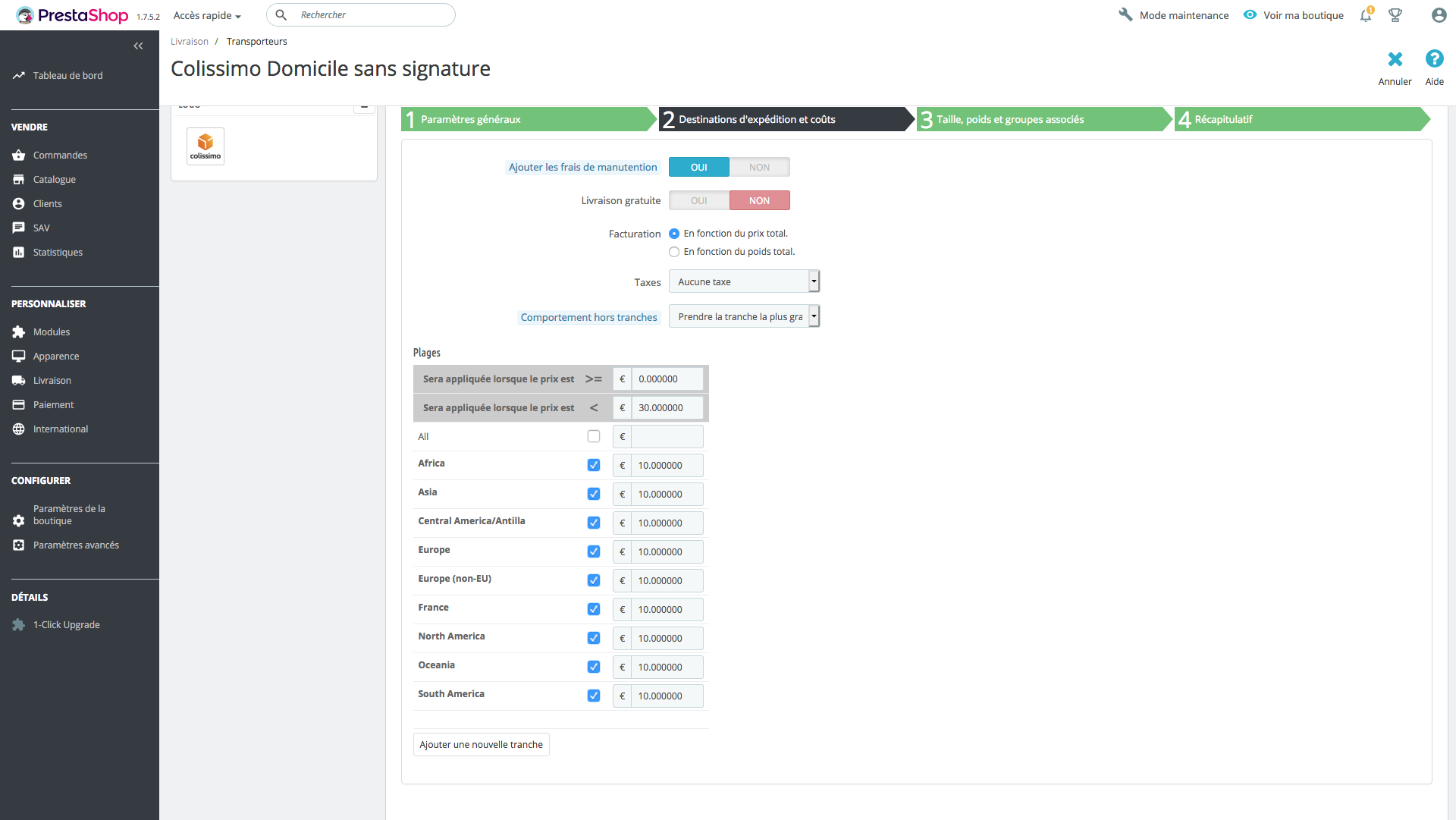Image resolution: width=1456 pixels, height=820 pixels.
Task: Uncheck the Africa zone checkbox
Action: click(x=594, y=465)
